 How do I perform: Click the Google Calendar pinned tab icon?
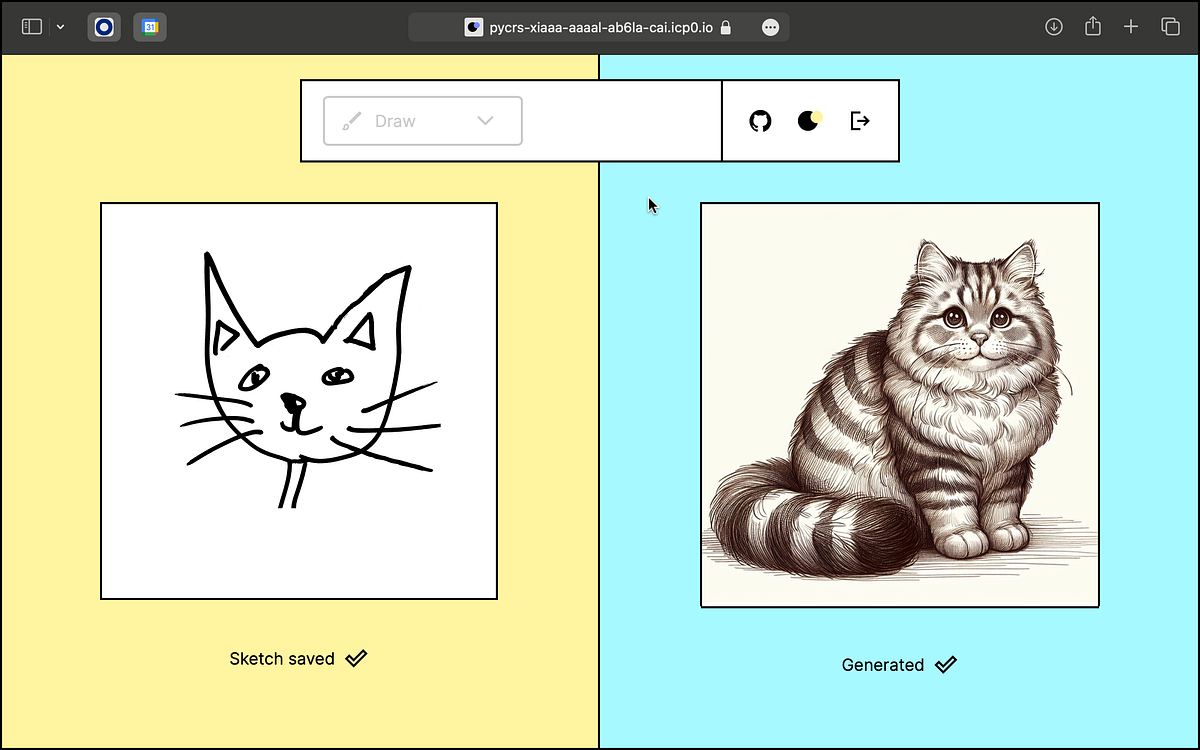(x=150, y=26)
